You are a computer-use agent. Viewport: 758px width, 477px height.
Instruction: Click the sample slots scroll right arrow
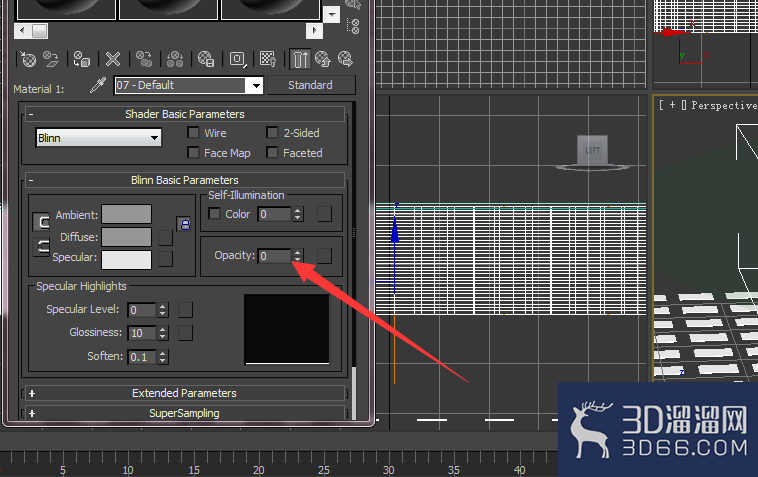pyautogui.click(x=314, y=31)
